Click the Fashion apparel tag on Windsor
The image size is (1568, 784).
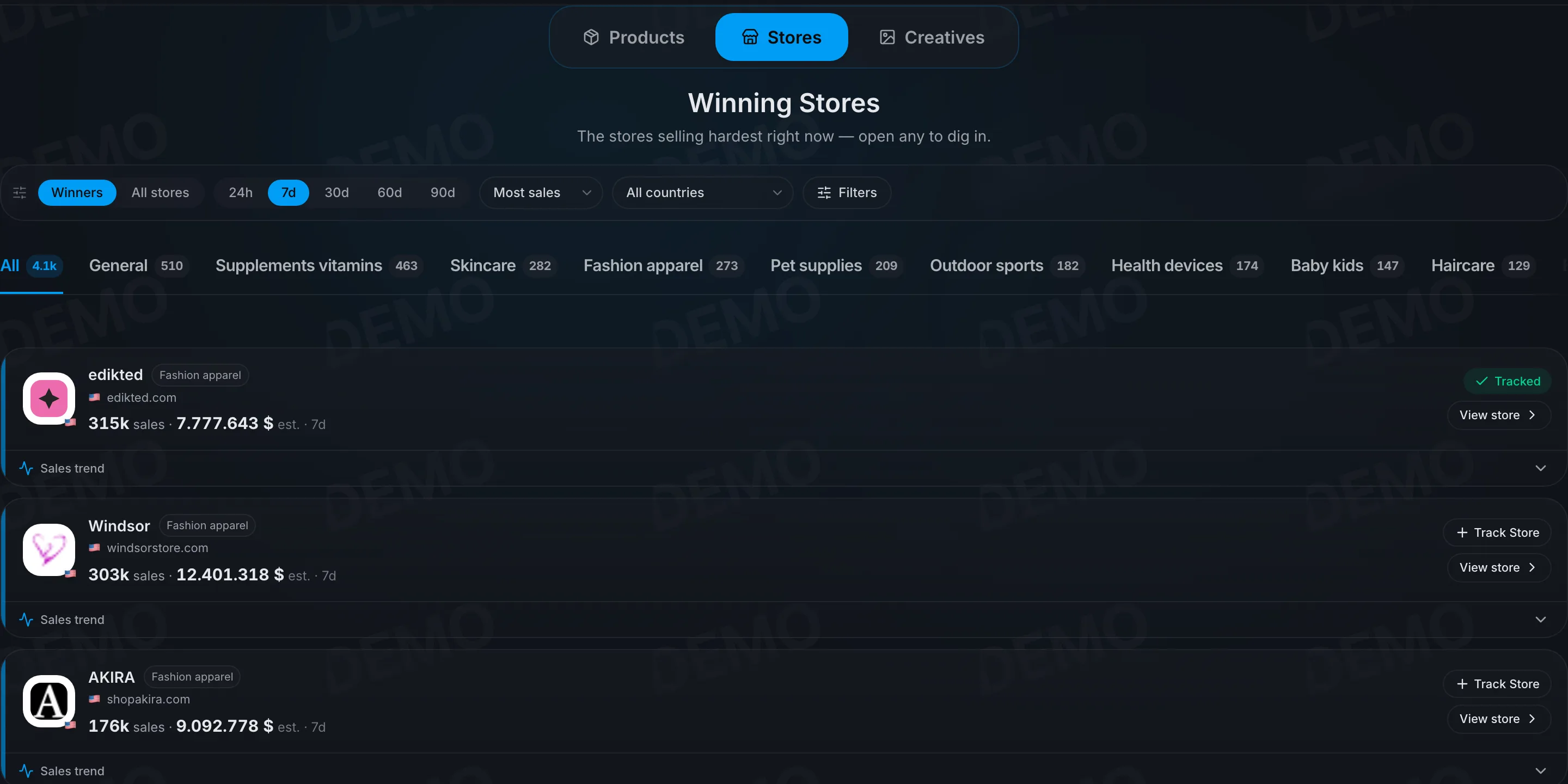click(207, 525)
